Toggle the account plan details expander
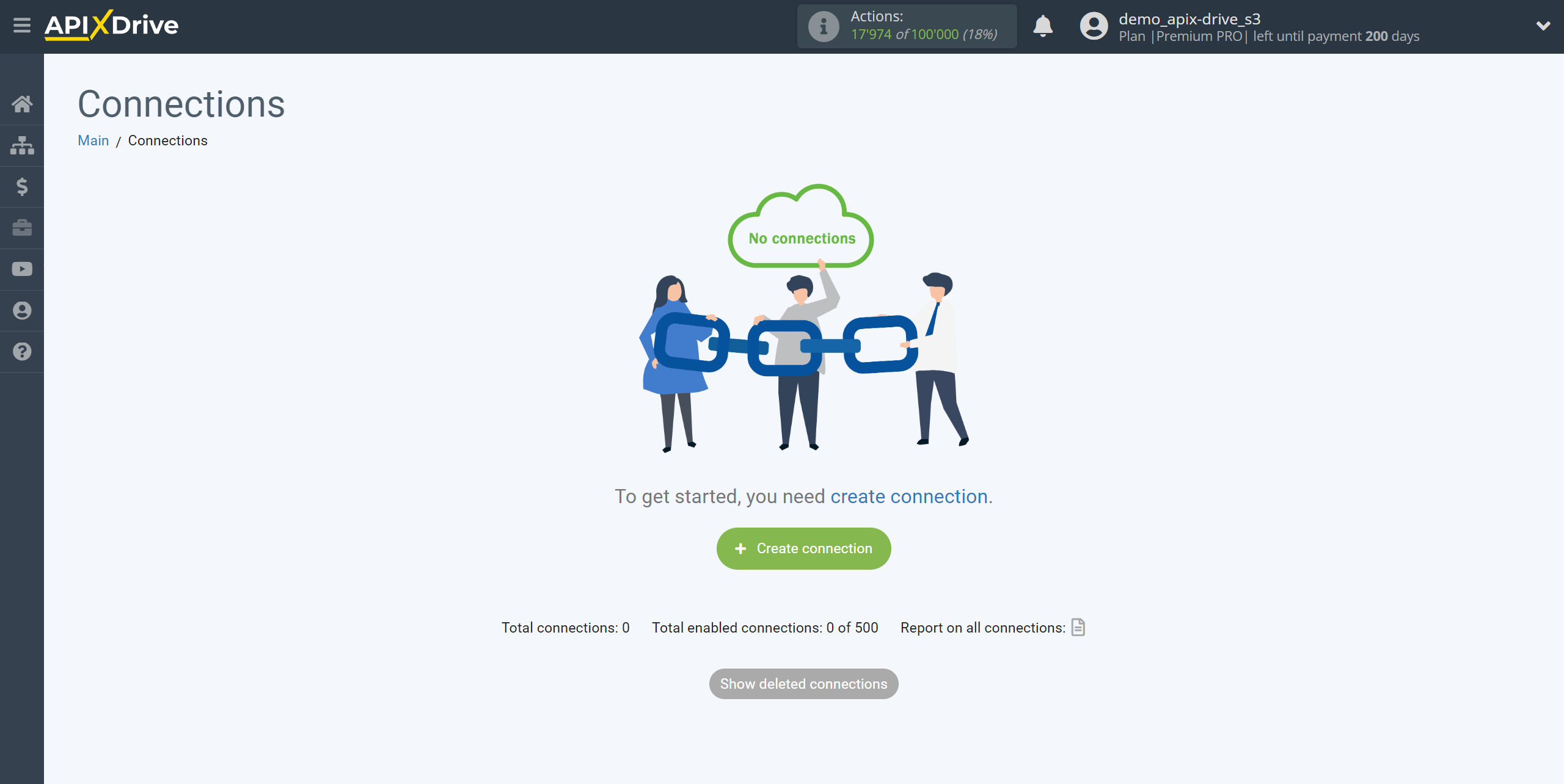 (x=1544, y=26)
